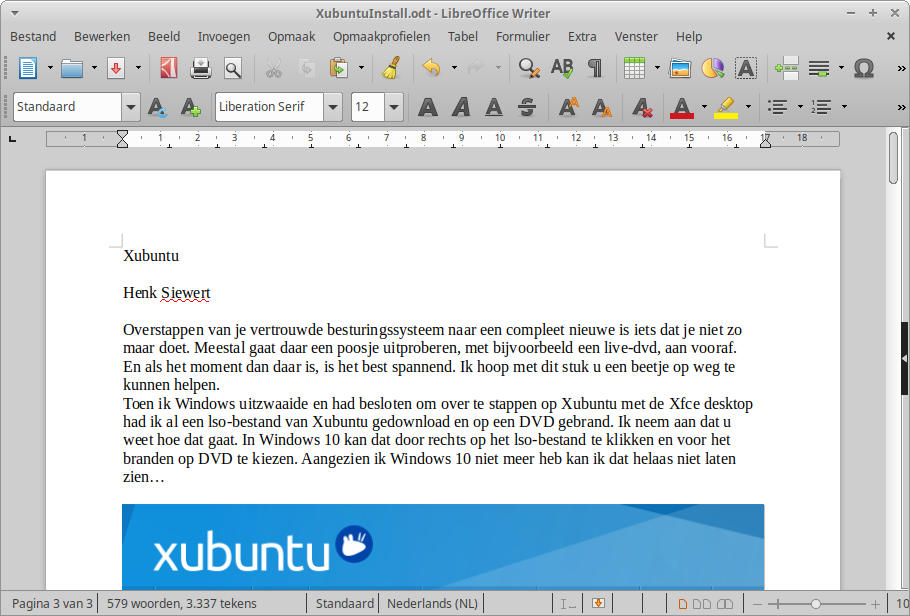This screenshot has height=616, width=910.
Task: Toggle strikethrough formatting
Action: [527, 107]
